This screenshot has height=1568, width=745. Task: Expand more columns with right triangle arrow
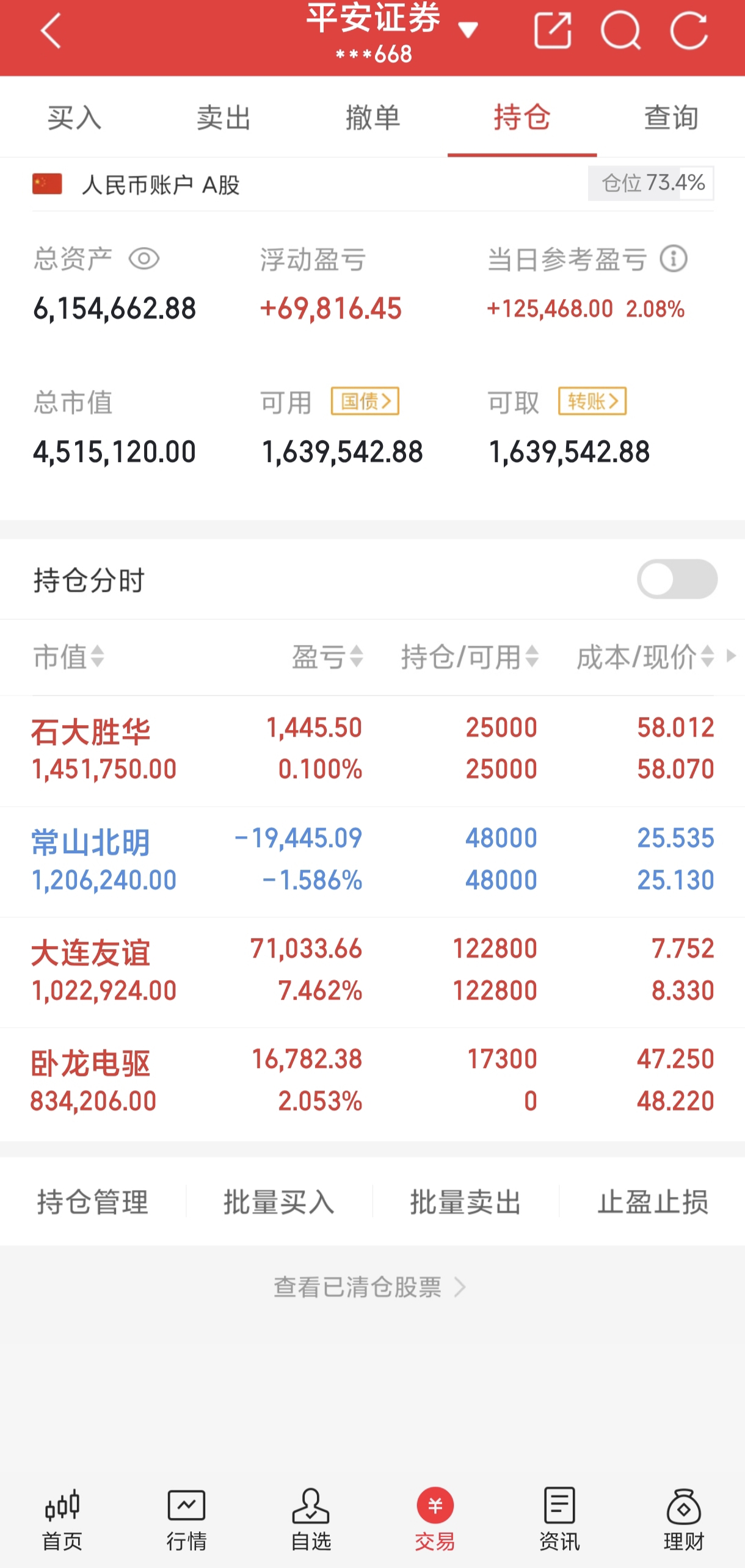731,656
